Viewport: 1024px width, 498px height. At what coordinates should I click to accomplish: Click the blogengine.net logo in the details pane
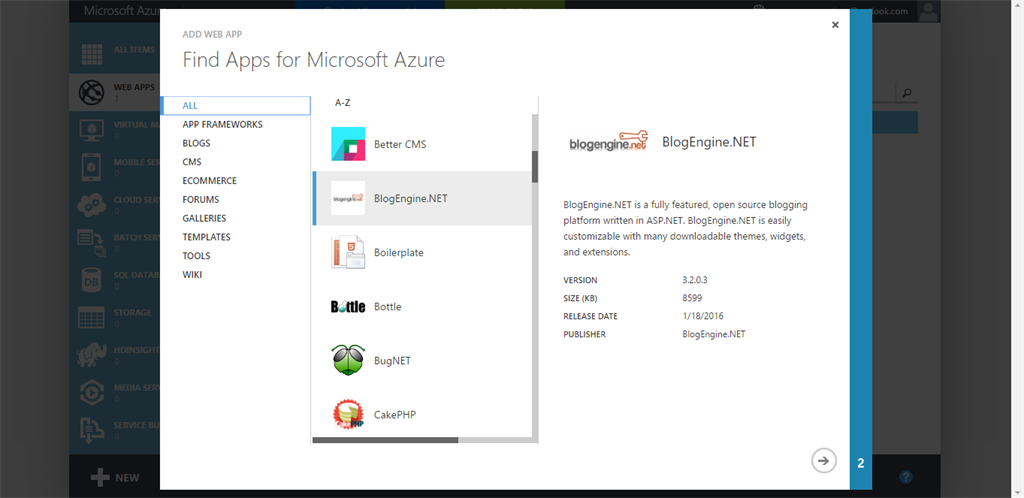[609, 142]
